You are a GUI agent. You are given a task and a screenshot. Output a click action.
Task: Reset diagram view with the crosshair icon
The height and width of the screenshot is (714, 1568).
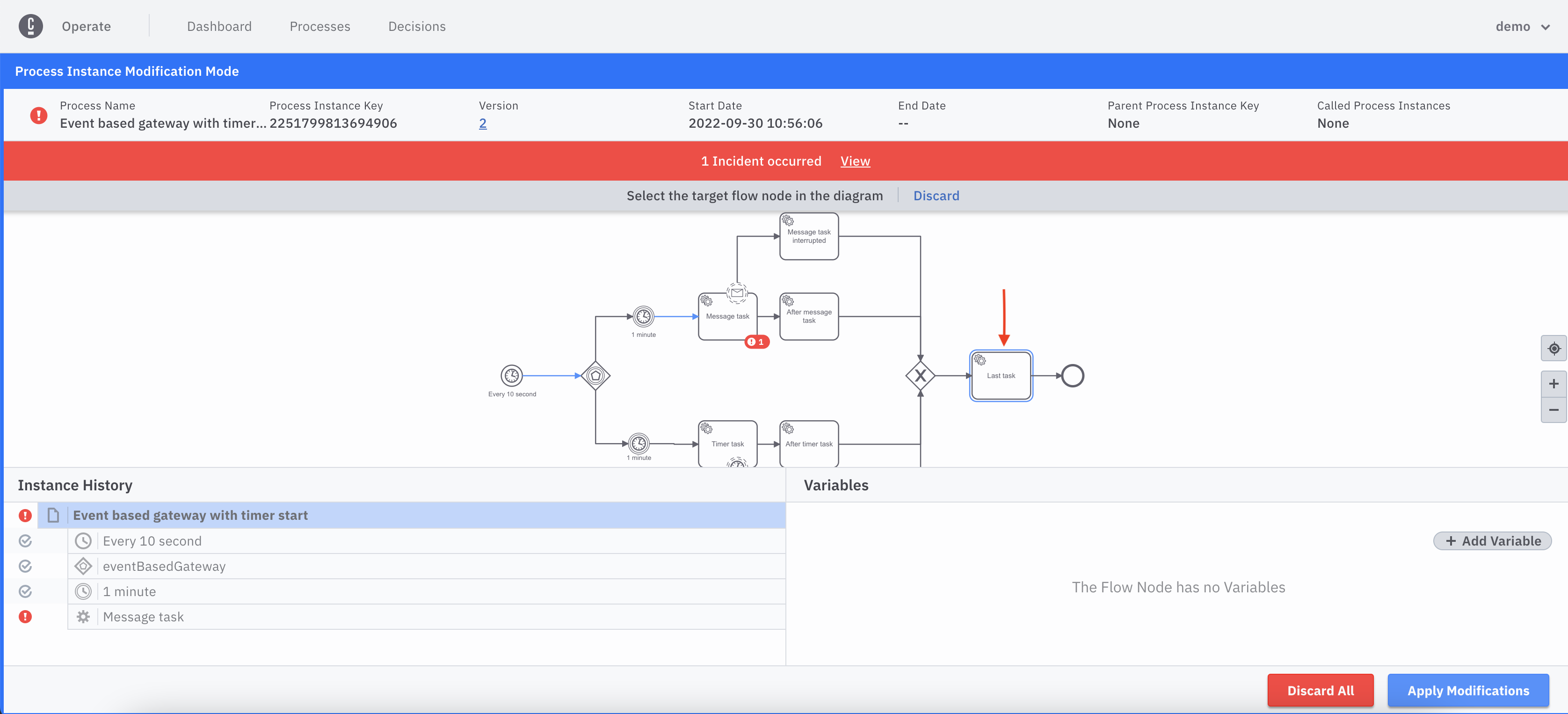(x=1554, y=348)
